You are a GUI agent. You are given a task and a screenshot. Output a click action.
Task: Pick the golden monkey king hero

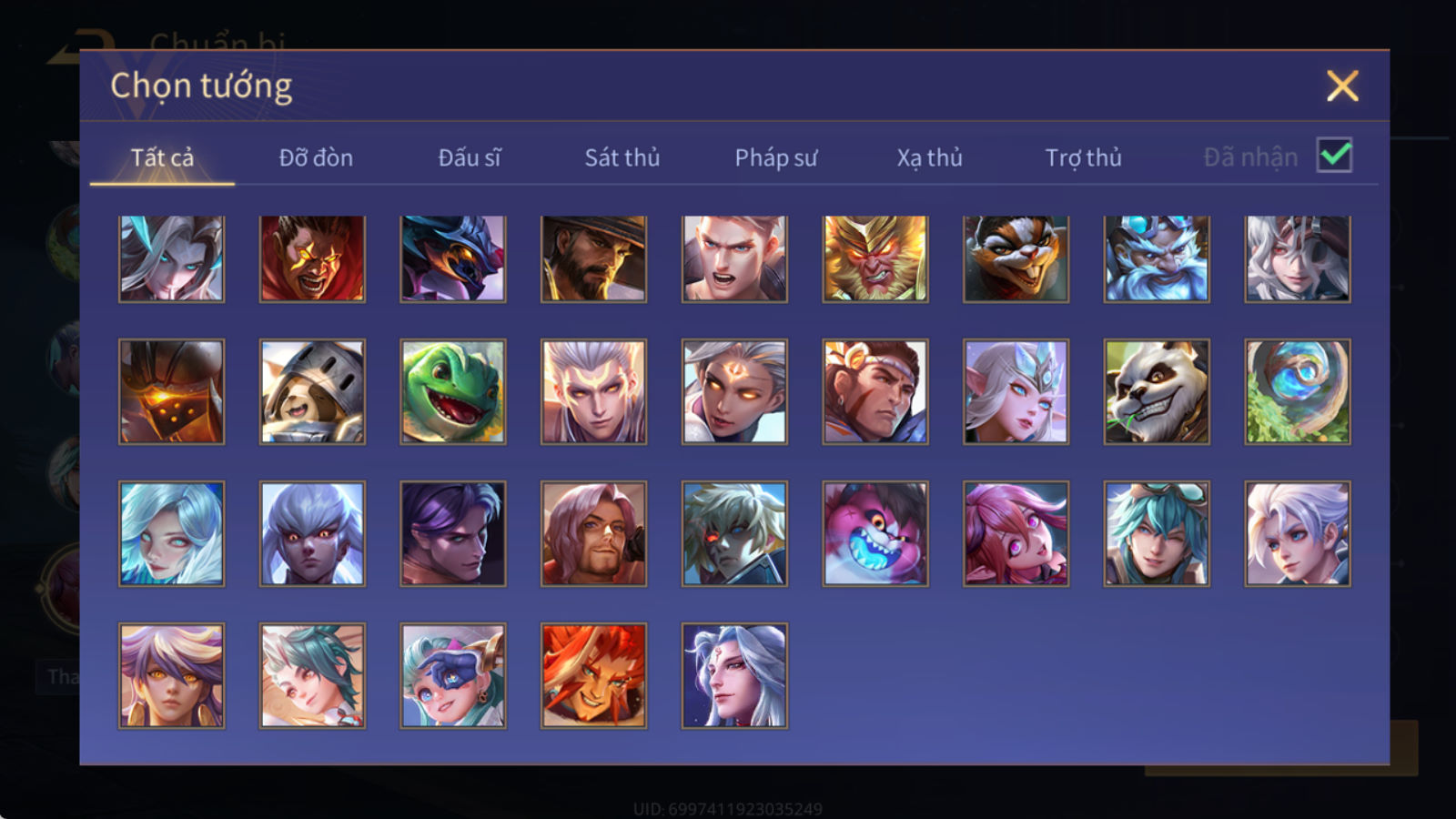click(875, 258)
